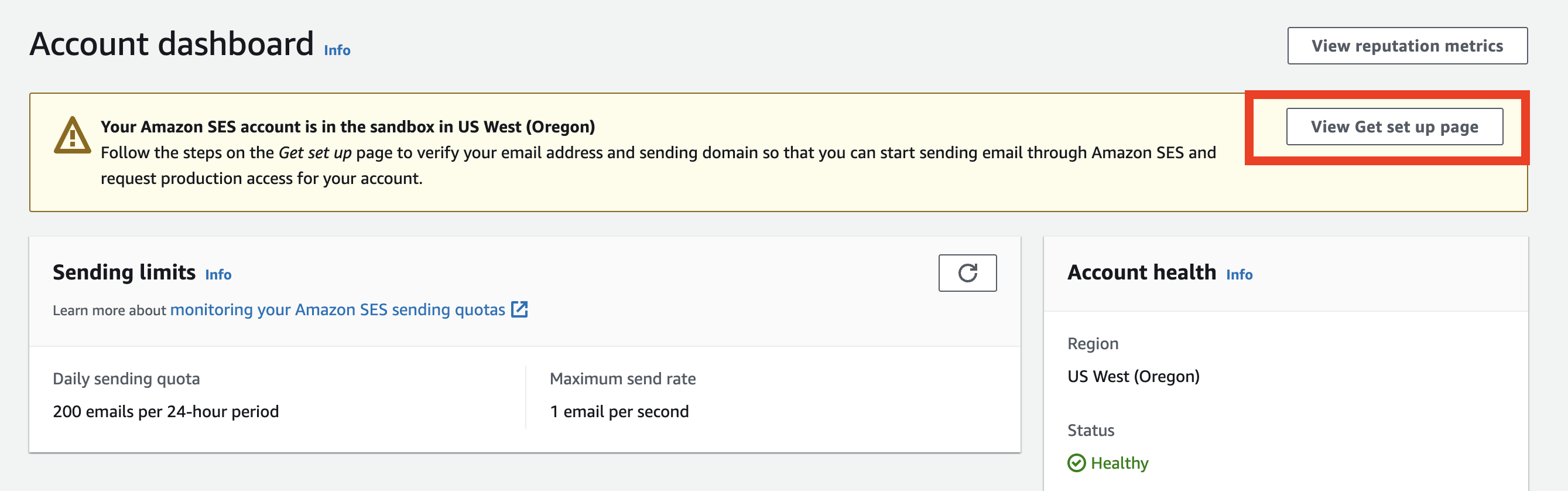Click the US West (Oregon) region value
The width and height of the screenshot is (1568, 491).
[1133, 377]
